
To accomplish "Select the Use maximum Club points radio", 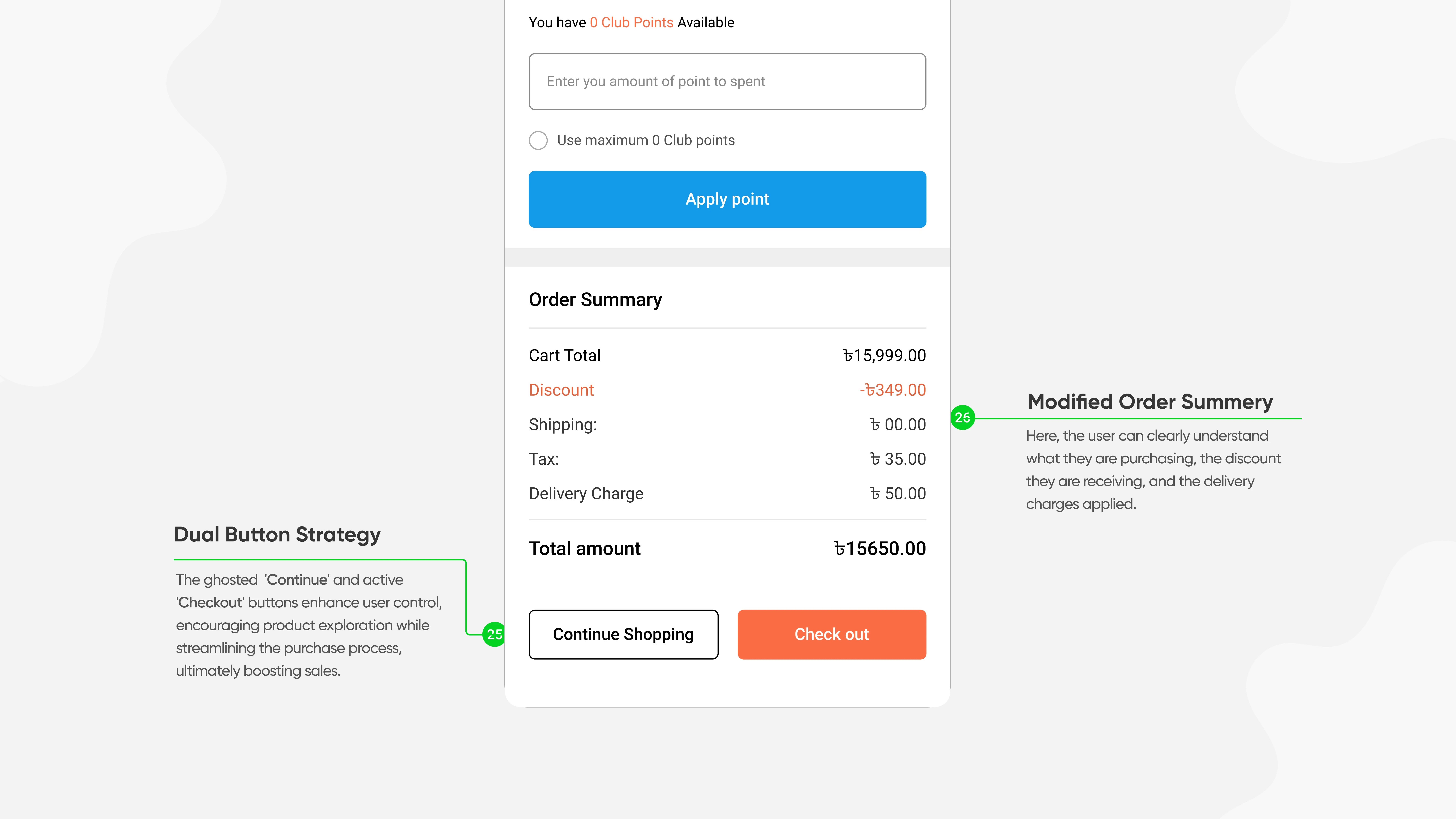I will tap(538, 140).
